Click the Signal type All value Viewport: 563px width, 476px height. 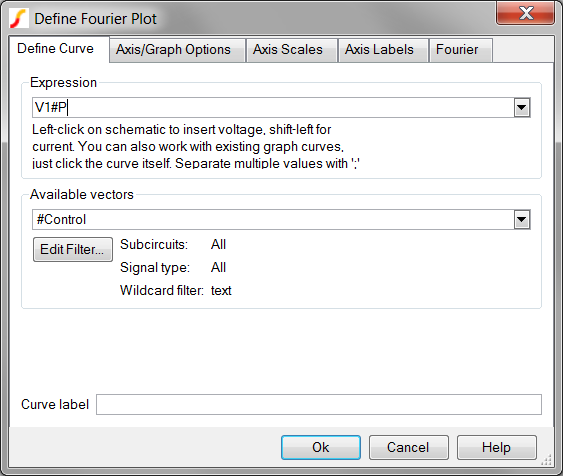218,267
